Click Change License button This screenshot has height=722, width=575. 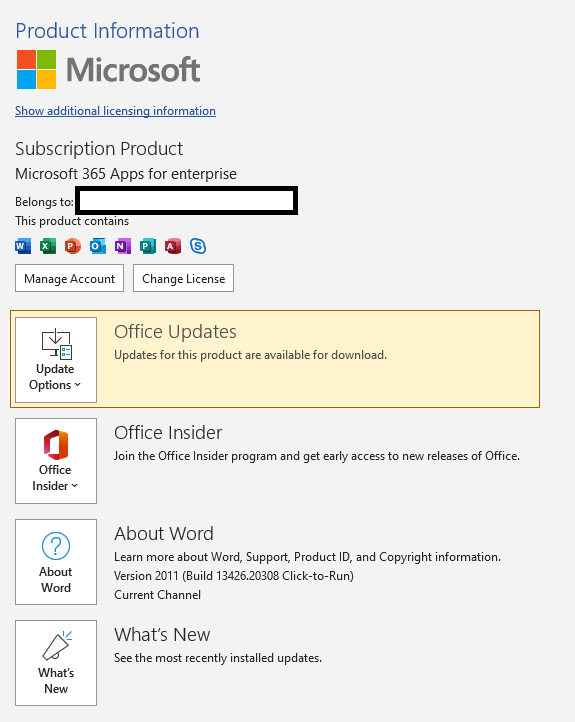point(183,278)
